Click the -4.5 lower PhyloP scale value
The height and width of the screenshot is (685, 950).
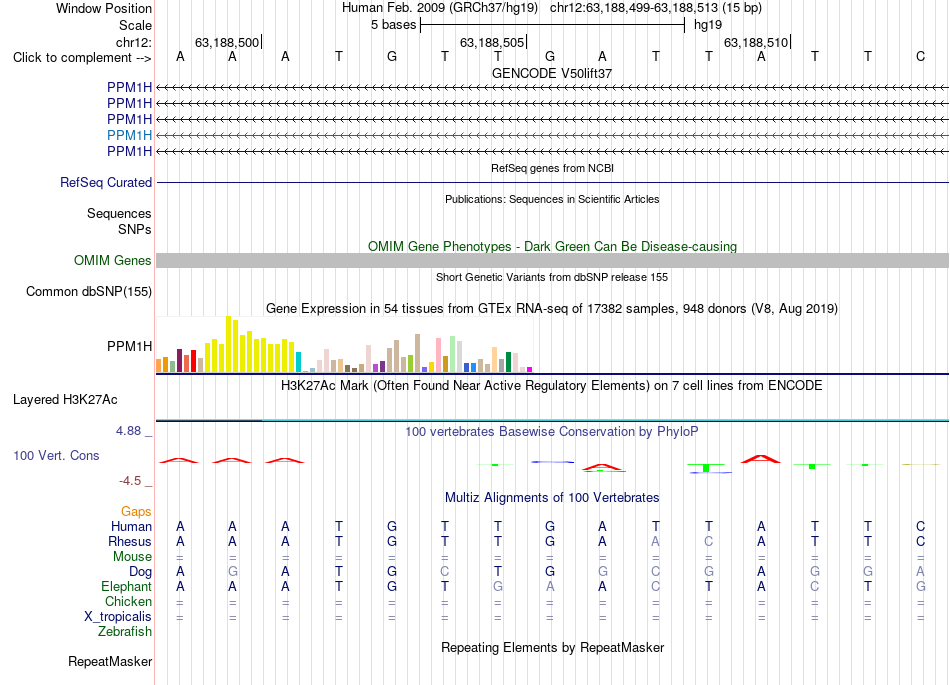point(130,481)
